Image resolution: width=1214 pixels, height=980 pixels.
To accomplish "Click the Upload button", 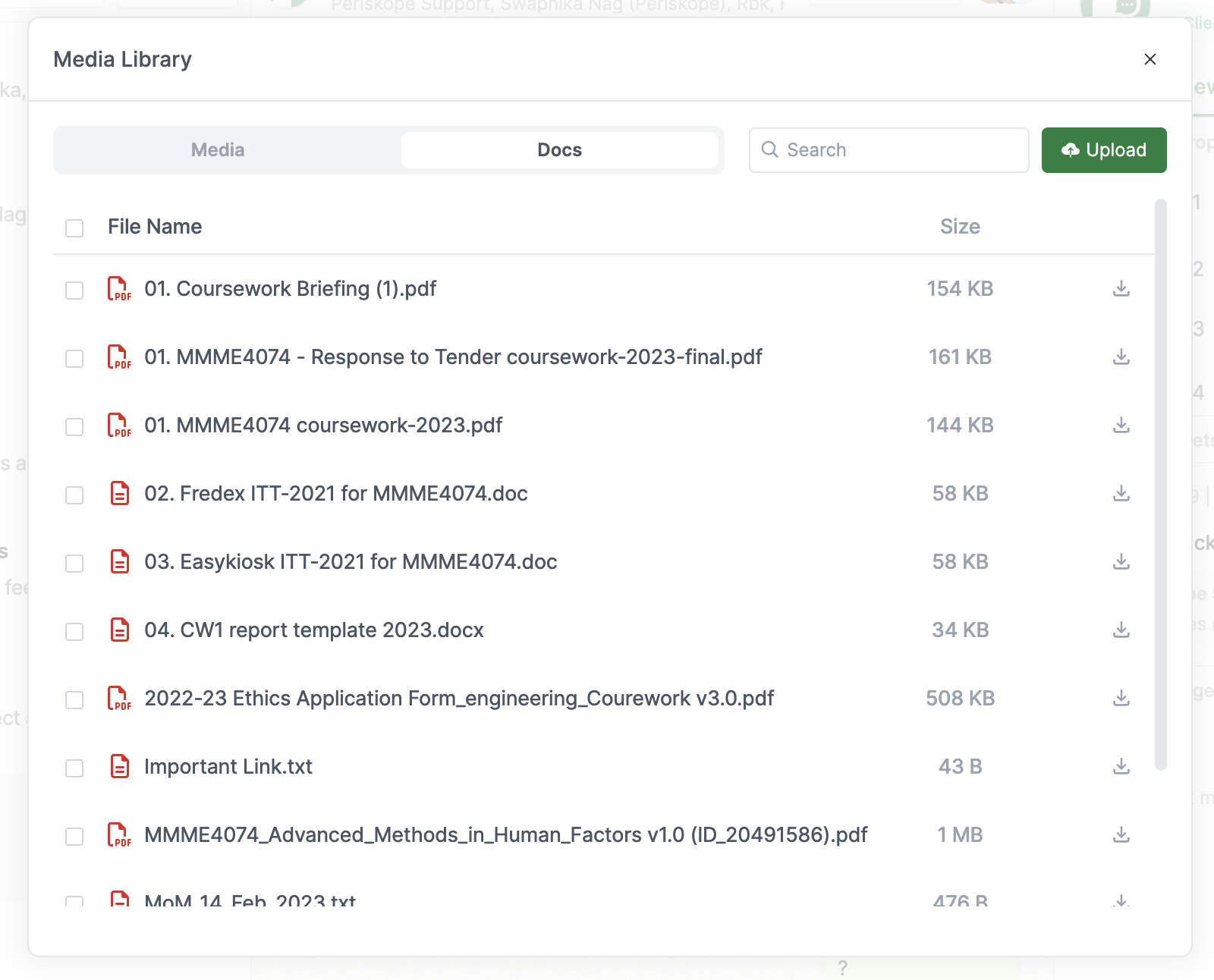I will (1104, 149).
